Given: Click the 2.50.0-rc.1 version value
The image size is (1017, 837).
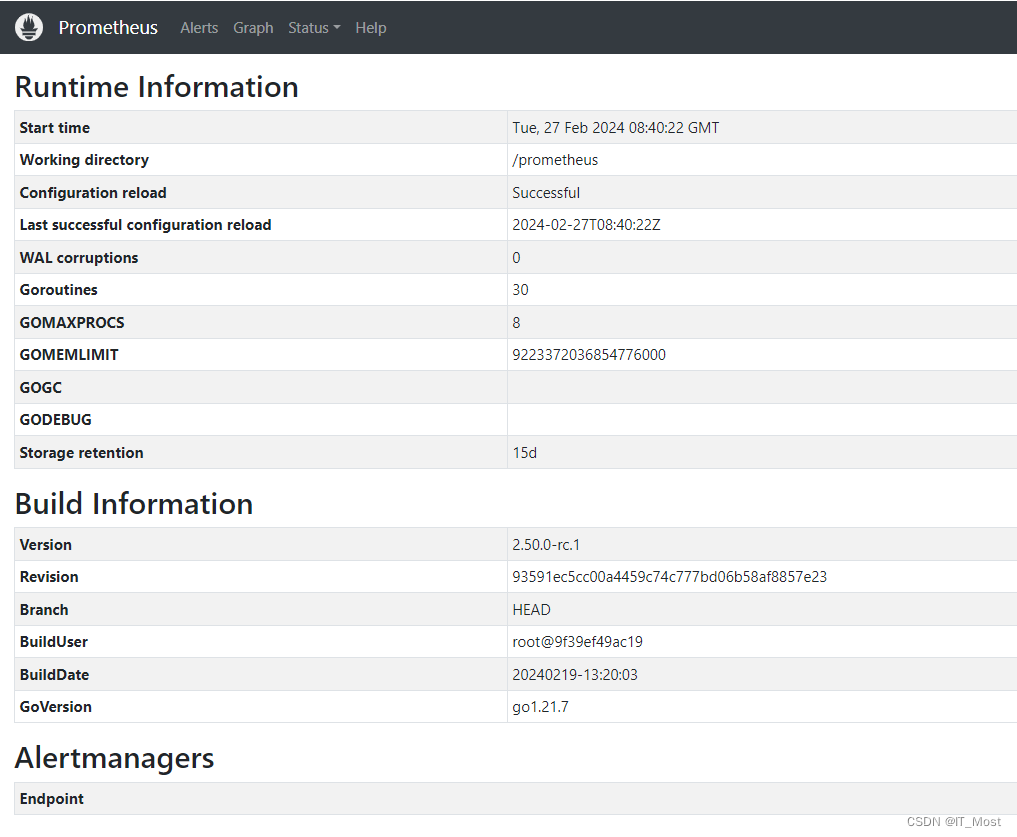Looking at the screenshot, I should click(x=546, y=544).
